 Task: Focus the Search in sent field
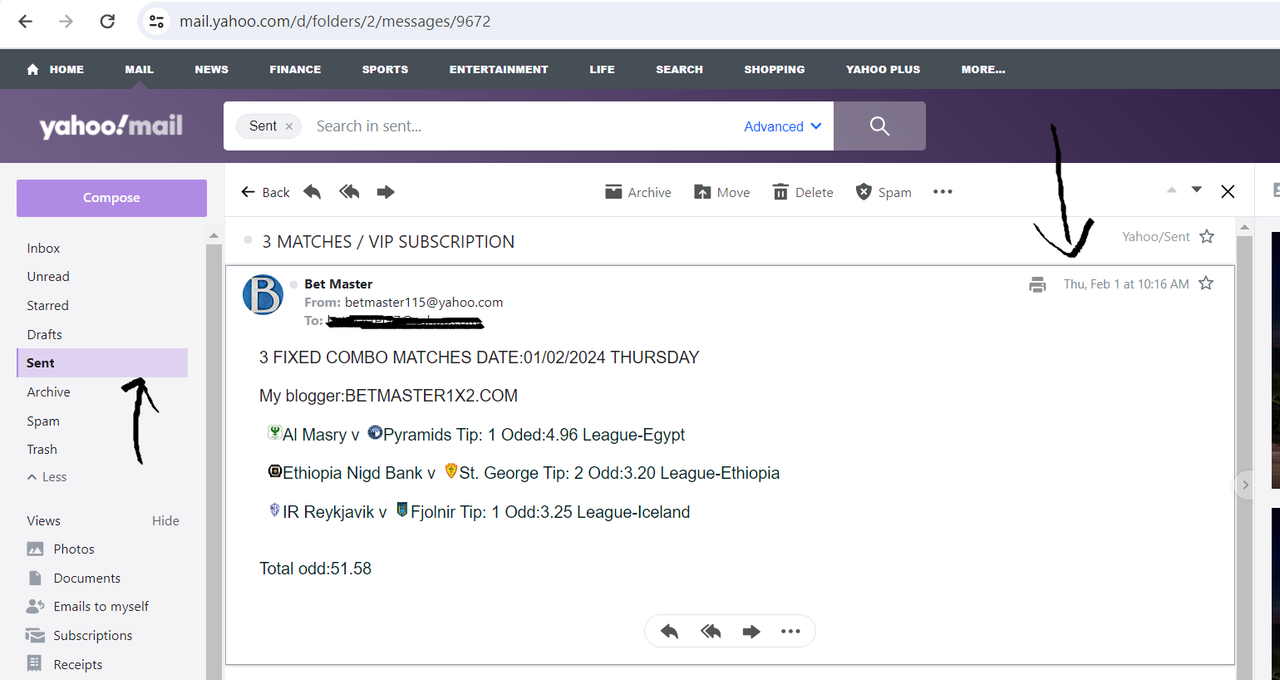(520, 126)
